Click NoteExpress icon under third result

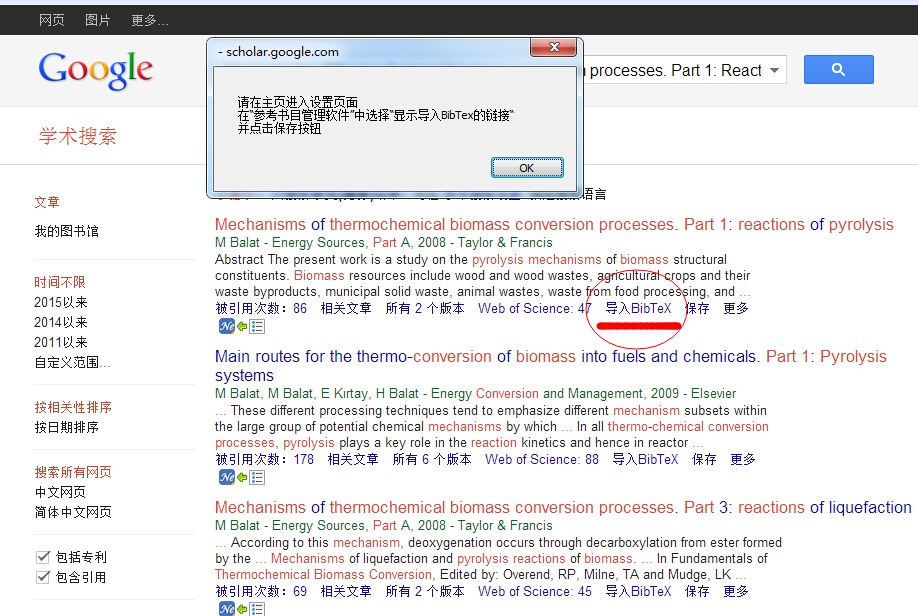(x=227, y=608)
